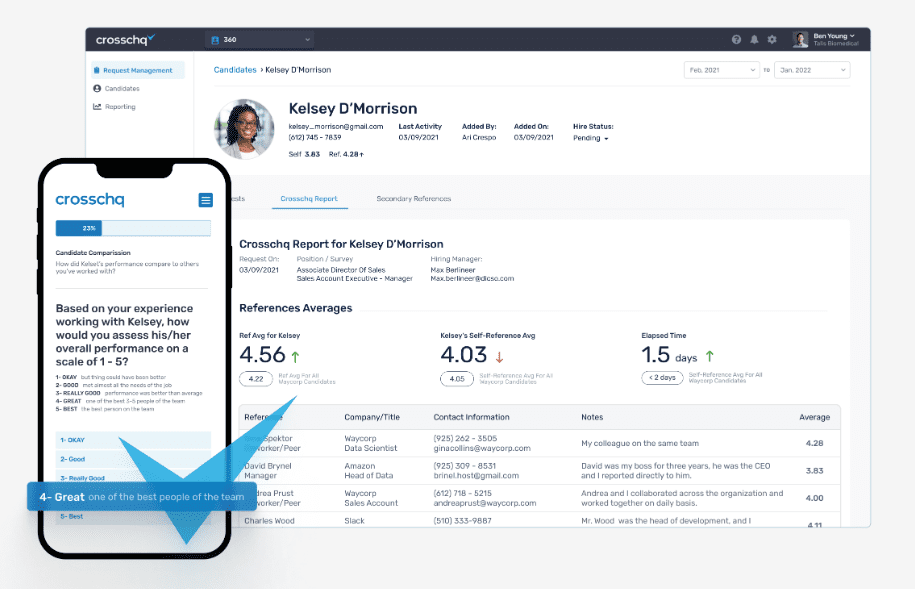The width and height of the screenshot is (915, 589).
Task: Click the green up arrow beside 1.5 days
Action: 710,356
